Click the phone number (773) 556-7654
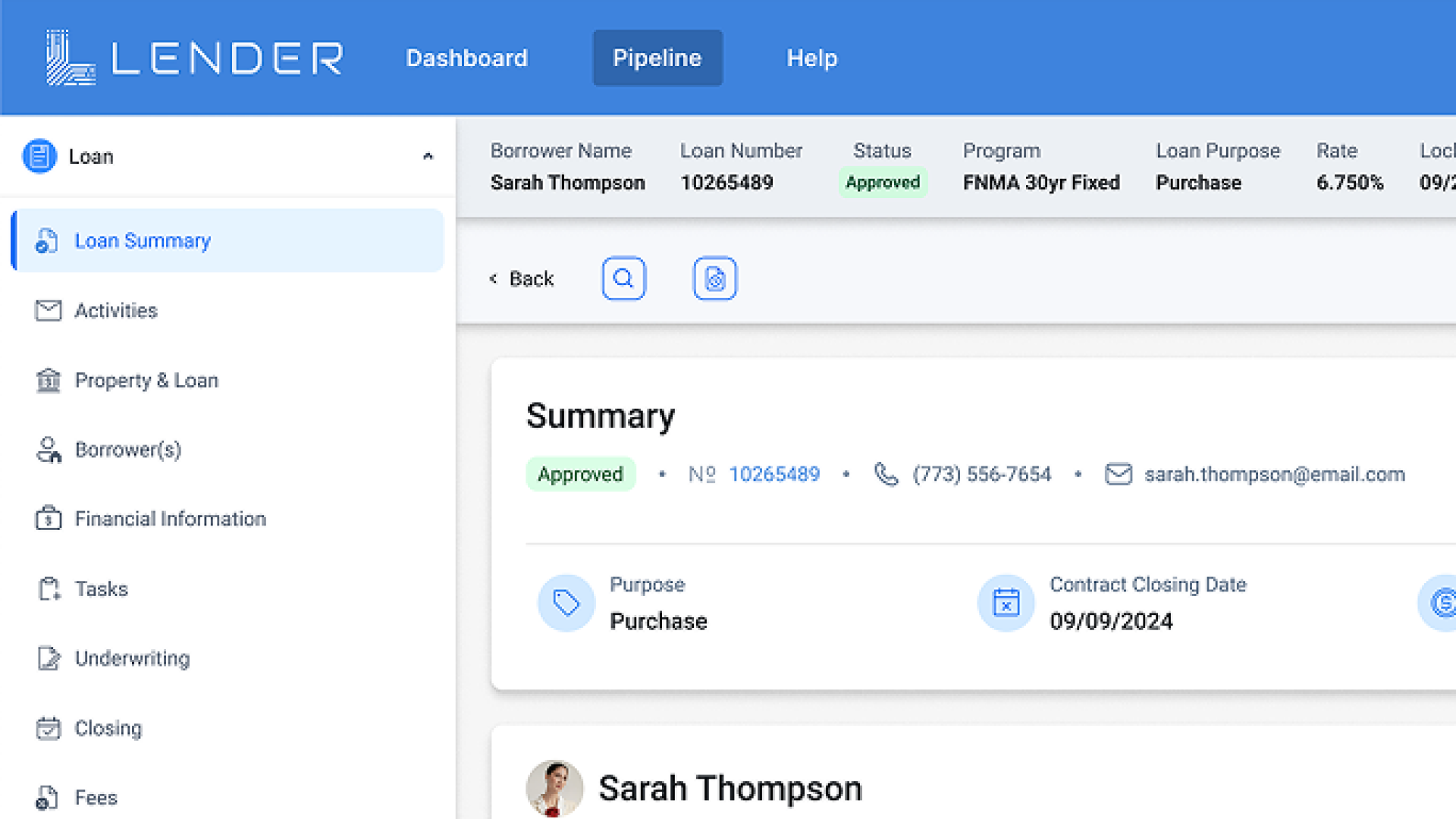The width and height of the screenshot is (1456, 819). pyautogui.click(x=982, y=474)
